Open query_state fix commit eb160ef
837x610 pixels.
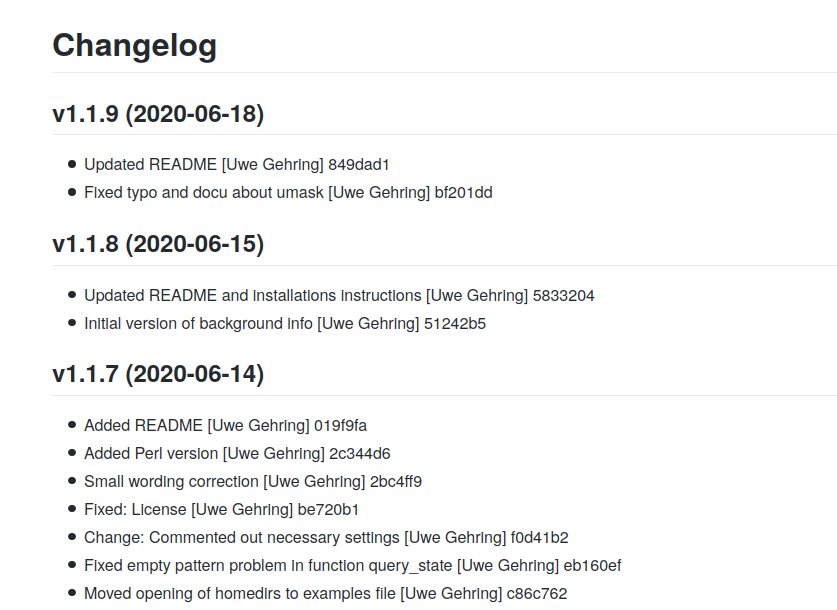click(591, 565)
